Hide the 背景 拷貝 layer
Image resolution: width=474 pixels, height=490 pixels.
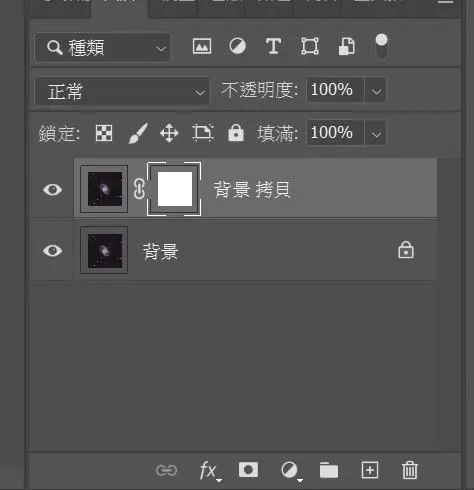pos(53,190)
